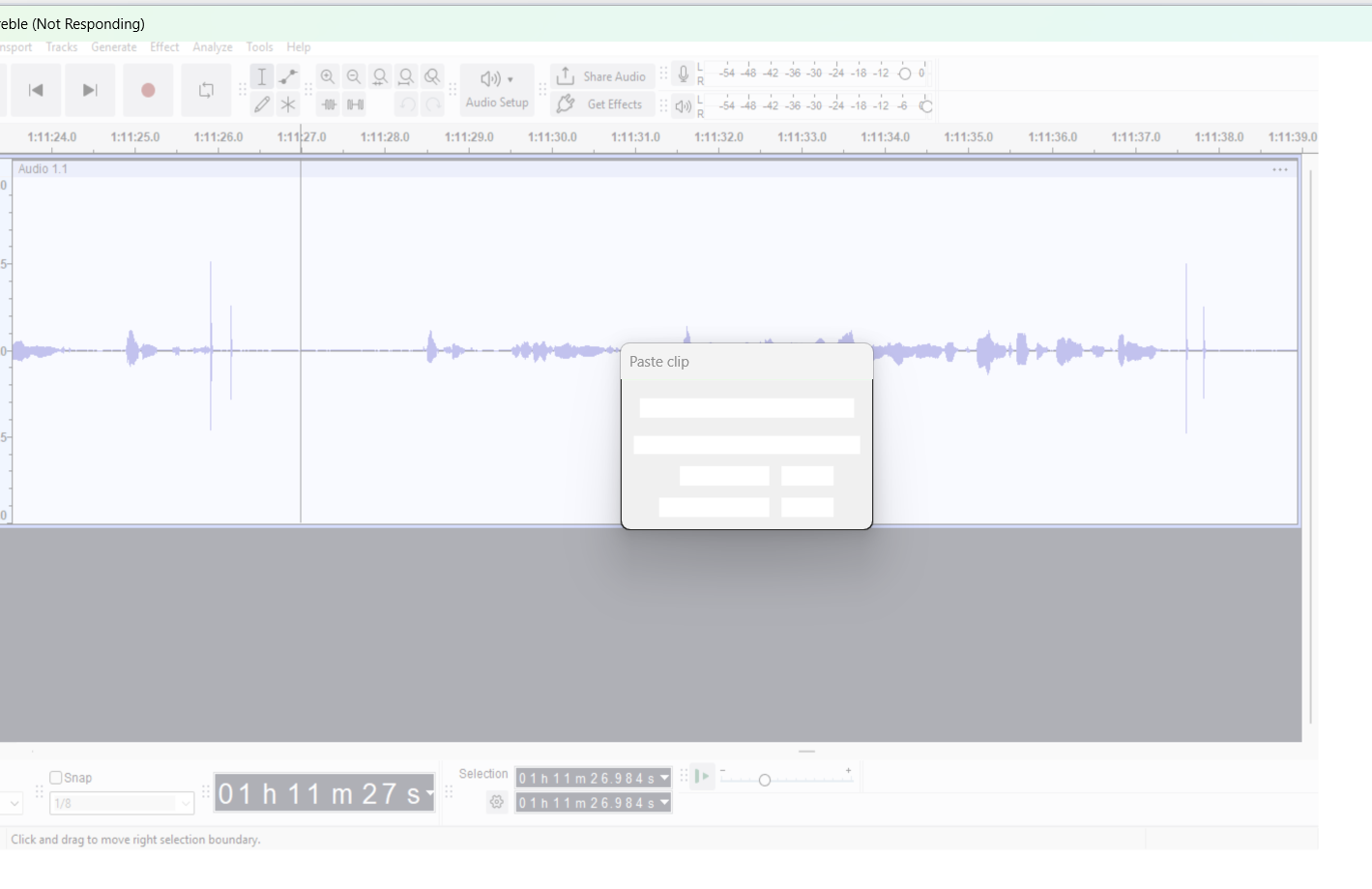Click the vertical scrollbar beside the tracks
Viewport: 1372px width, 889px height.
1311,445
